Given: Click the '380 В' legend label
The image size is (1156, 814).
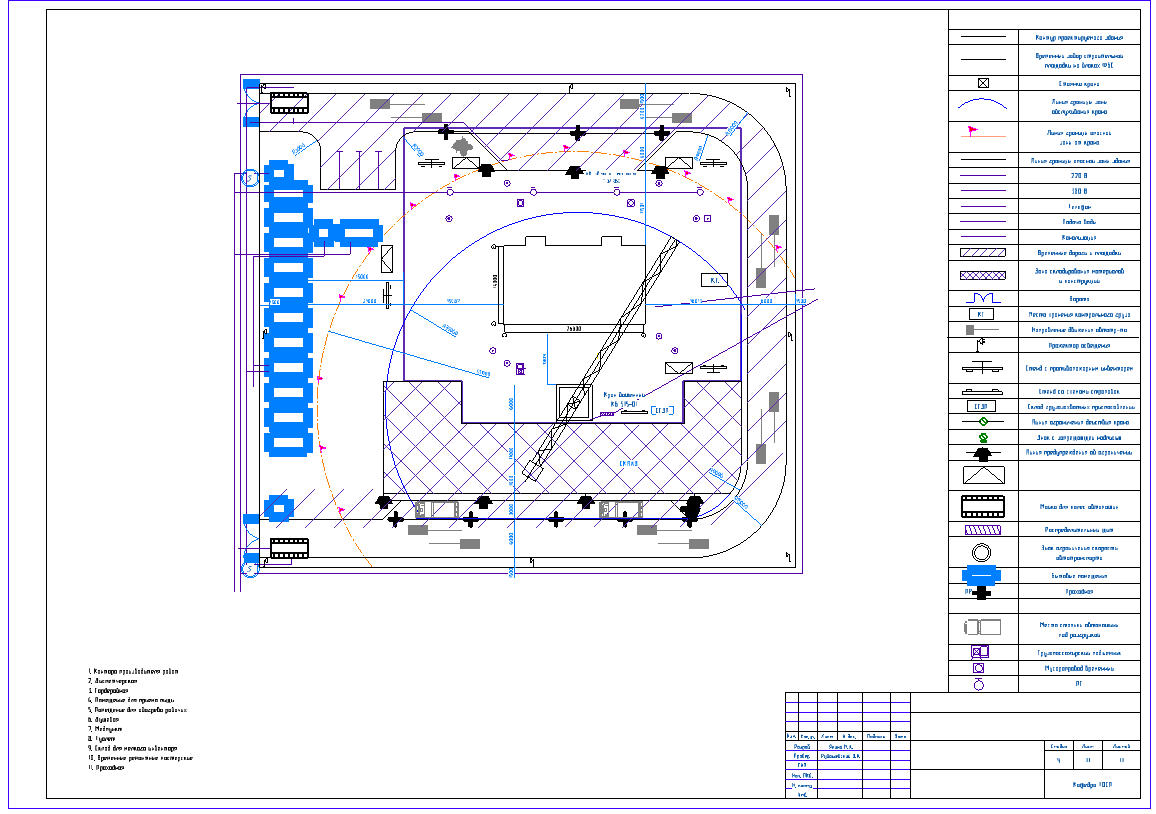Looking at the screenshot, I should pyautogui.click(x=1079, y=191).
